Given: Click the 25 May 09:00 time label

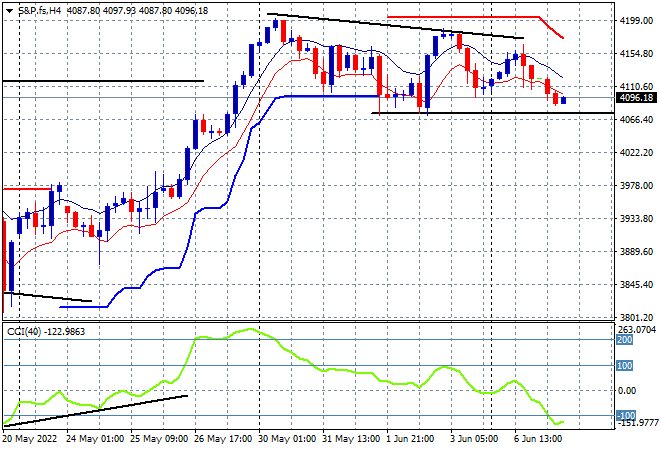Looking at the screenshot, I should tap(159, 439).
